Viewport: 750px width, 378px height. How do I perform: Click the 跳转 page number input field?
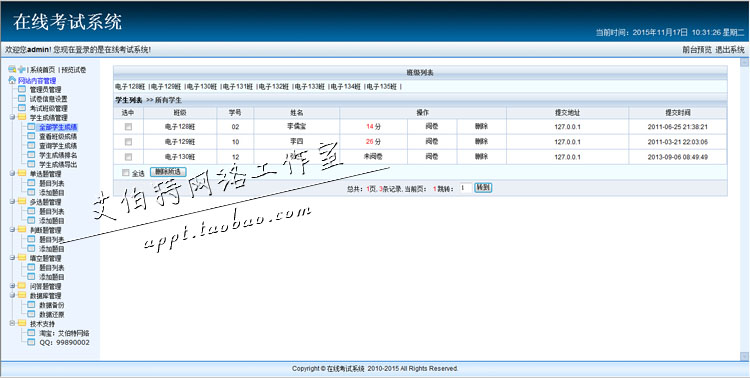(x=465, y=188)
